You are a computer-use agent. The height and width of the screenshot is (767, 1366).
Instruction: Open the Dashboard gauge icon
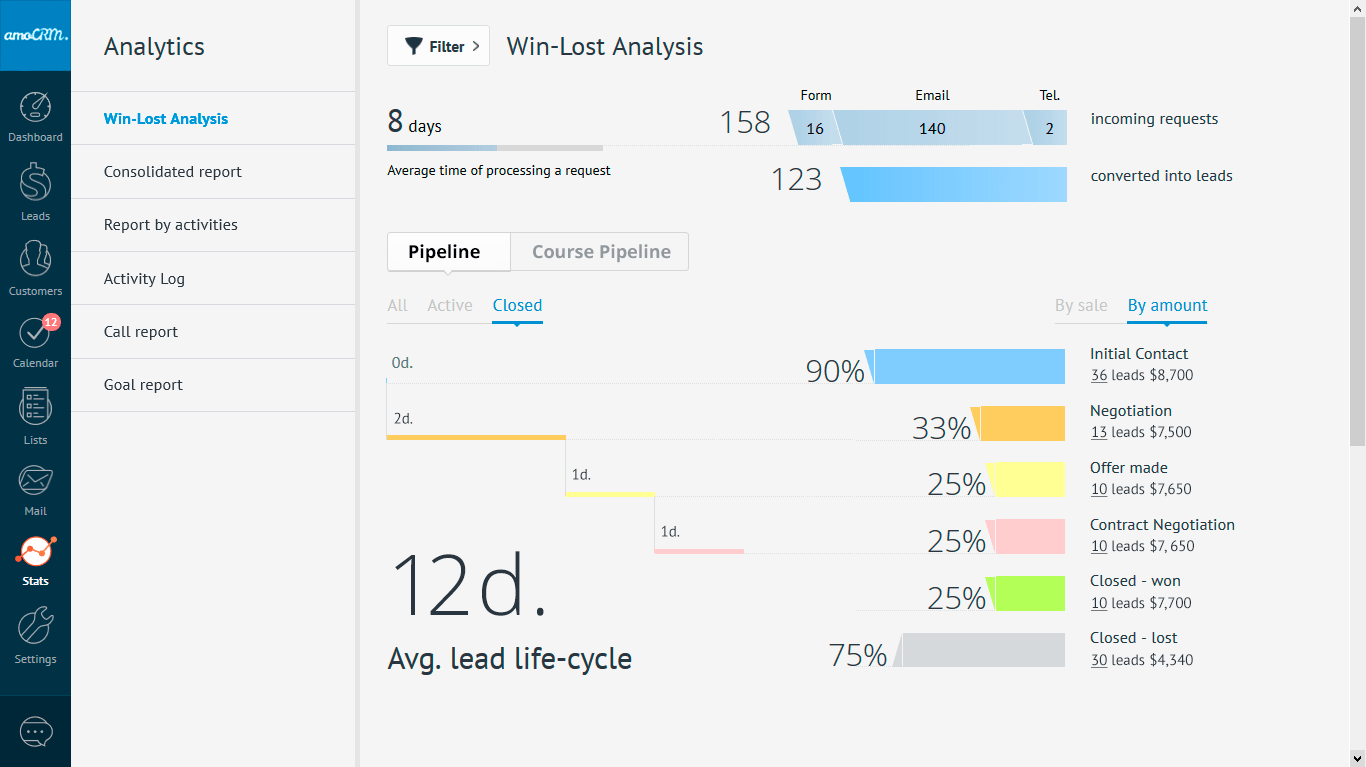pos(35,108)
